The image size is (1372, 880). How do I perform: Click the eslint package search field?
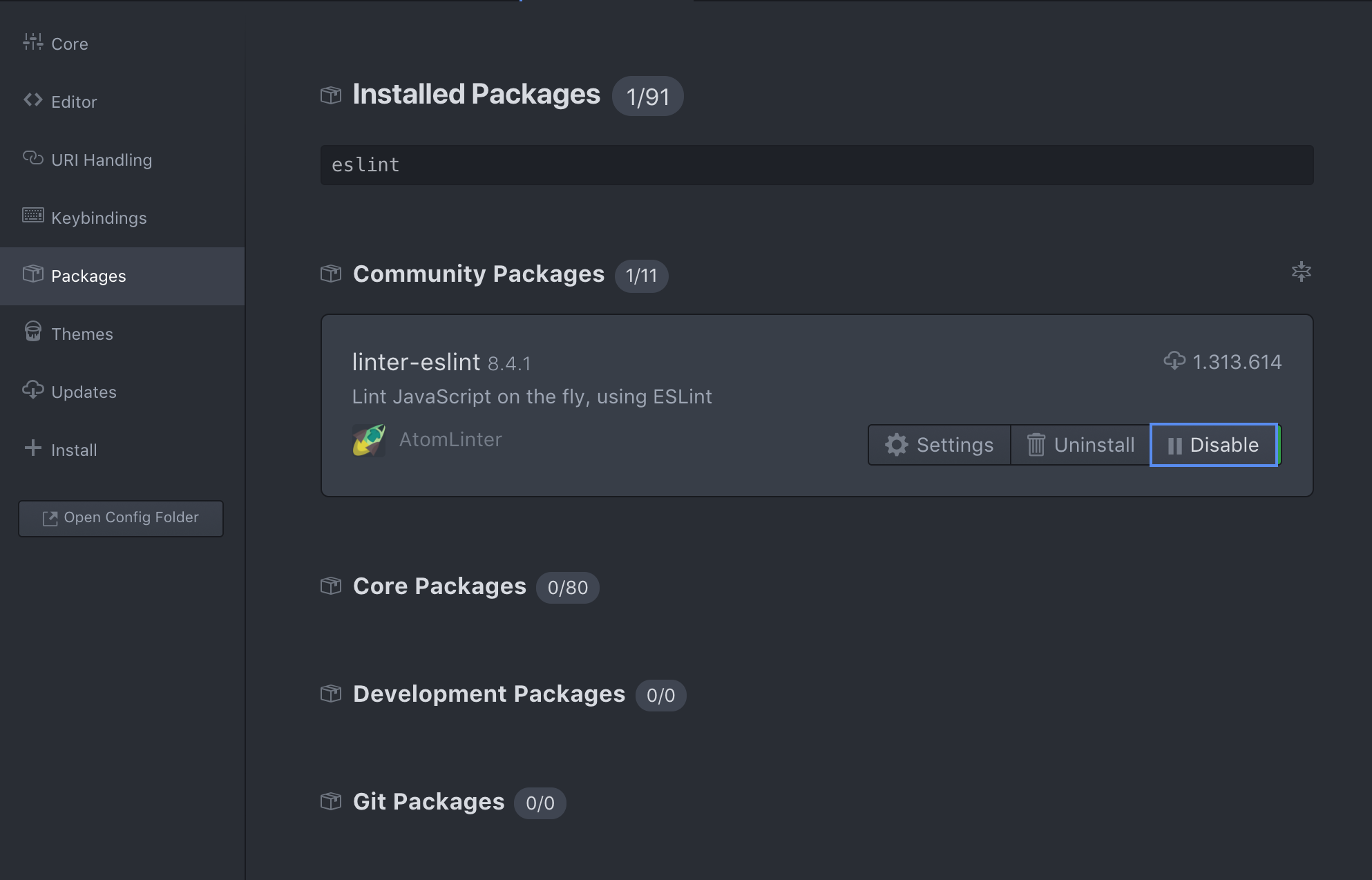(x=815, y=164)
